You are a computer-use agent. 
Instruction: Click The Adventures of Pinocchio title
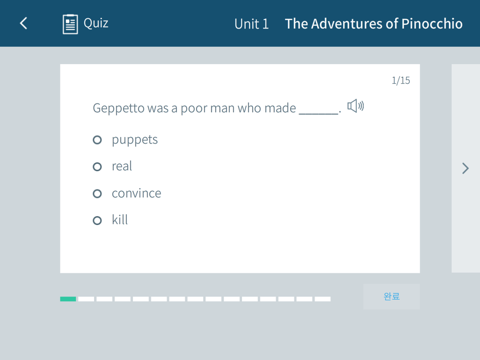click(374, 24)
